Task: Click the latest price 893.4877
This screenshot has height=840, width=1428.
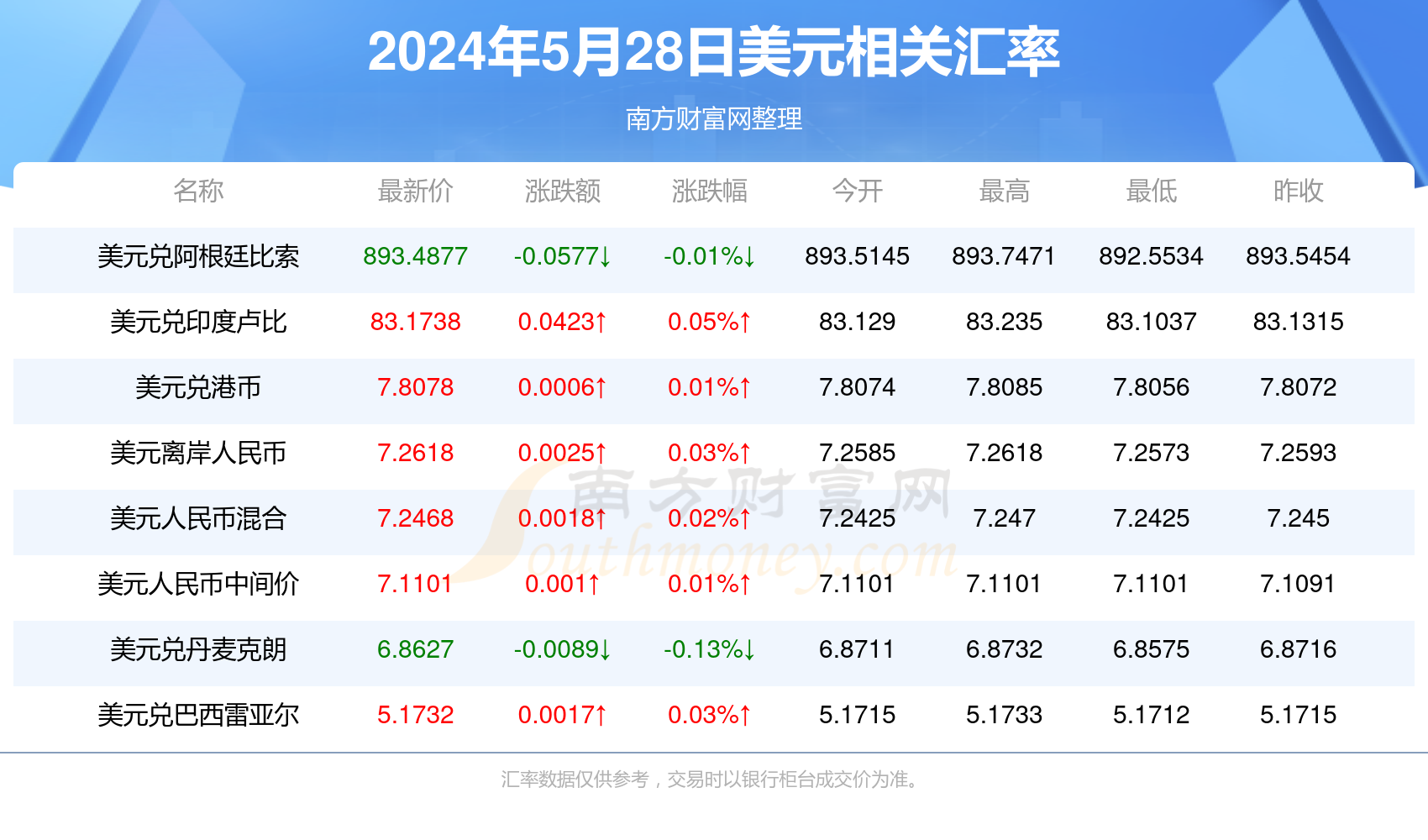Action: pos(415,256)
